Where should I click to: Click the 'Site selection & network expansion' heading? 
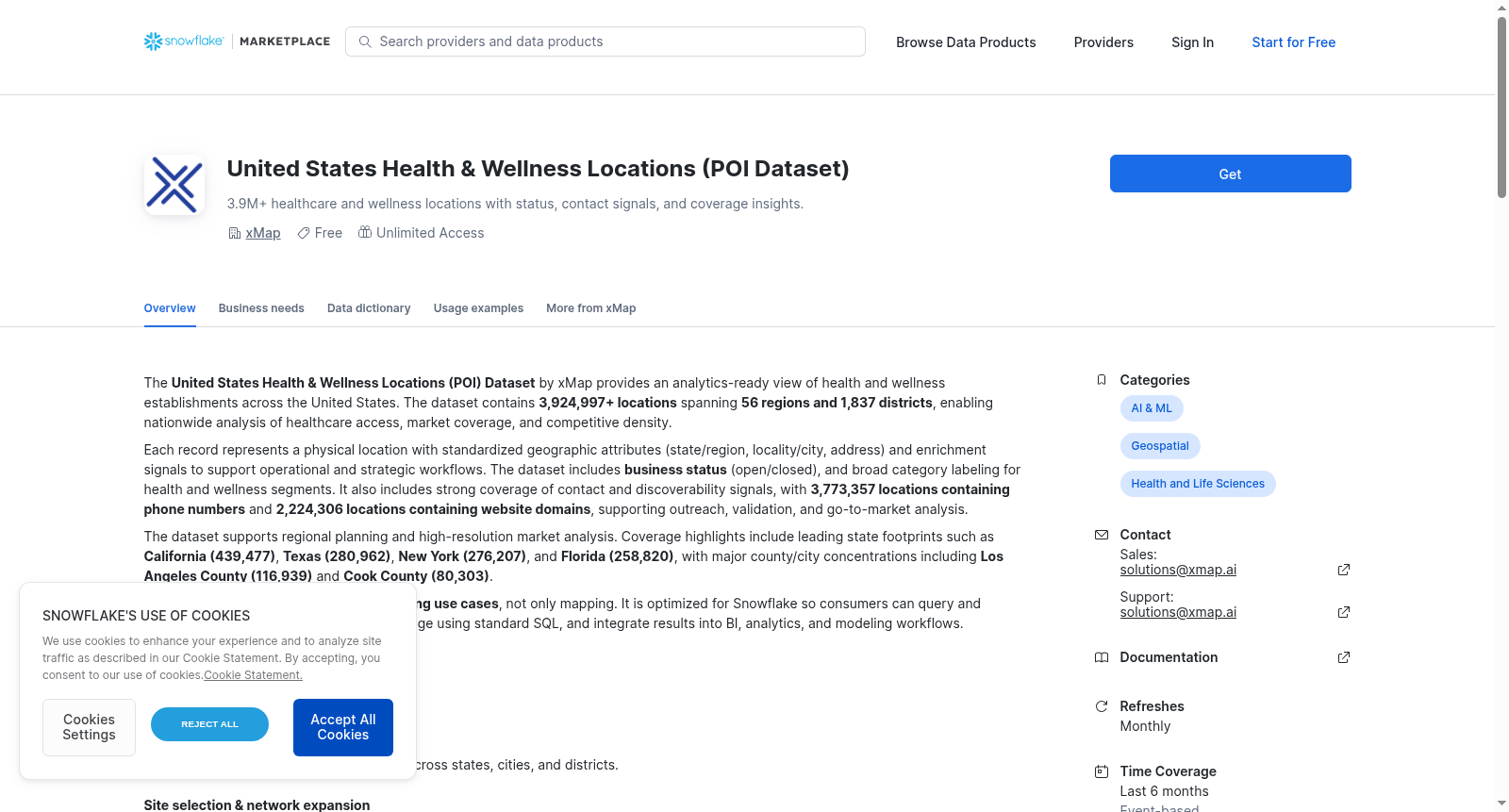(x=257, y=805)
